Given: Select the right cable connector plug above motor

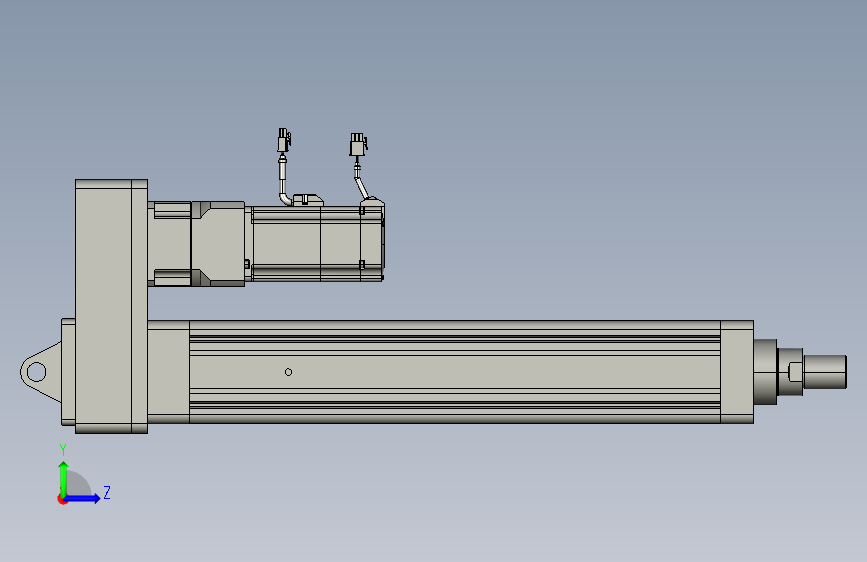Looking at the screenshot, I should [x=358, y=144].
